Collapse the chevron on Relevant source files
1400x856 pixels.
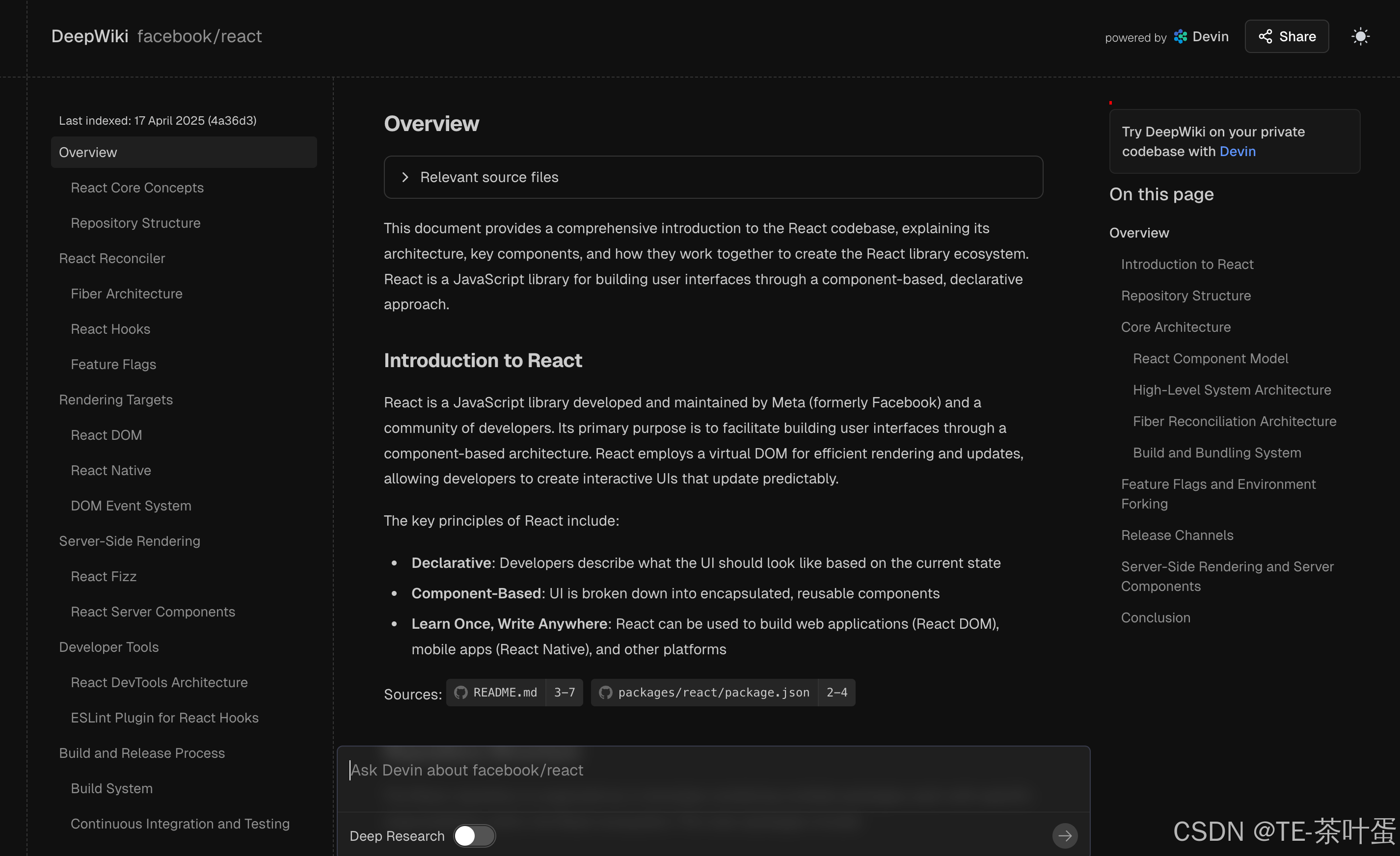tap(405, 177)
